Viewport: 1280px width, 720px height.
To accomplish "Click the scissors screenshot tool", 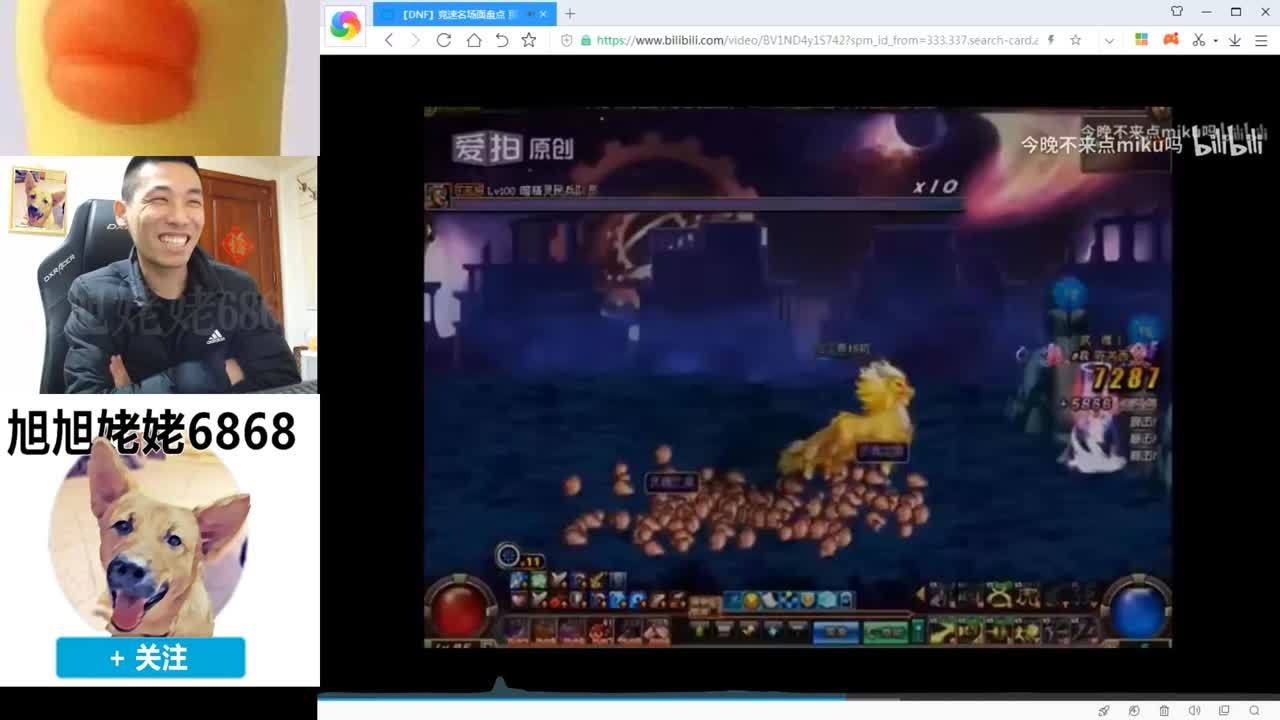I will coord(1199,40).
